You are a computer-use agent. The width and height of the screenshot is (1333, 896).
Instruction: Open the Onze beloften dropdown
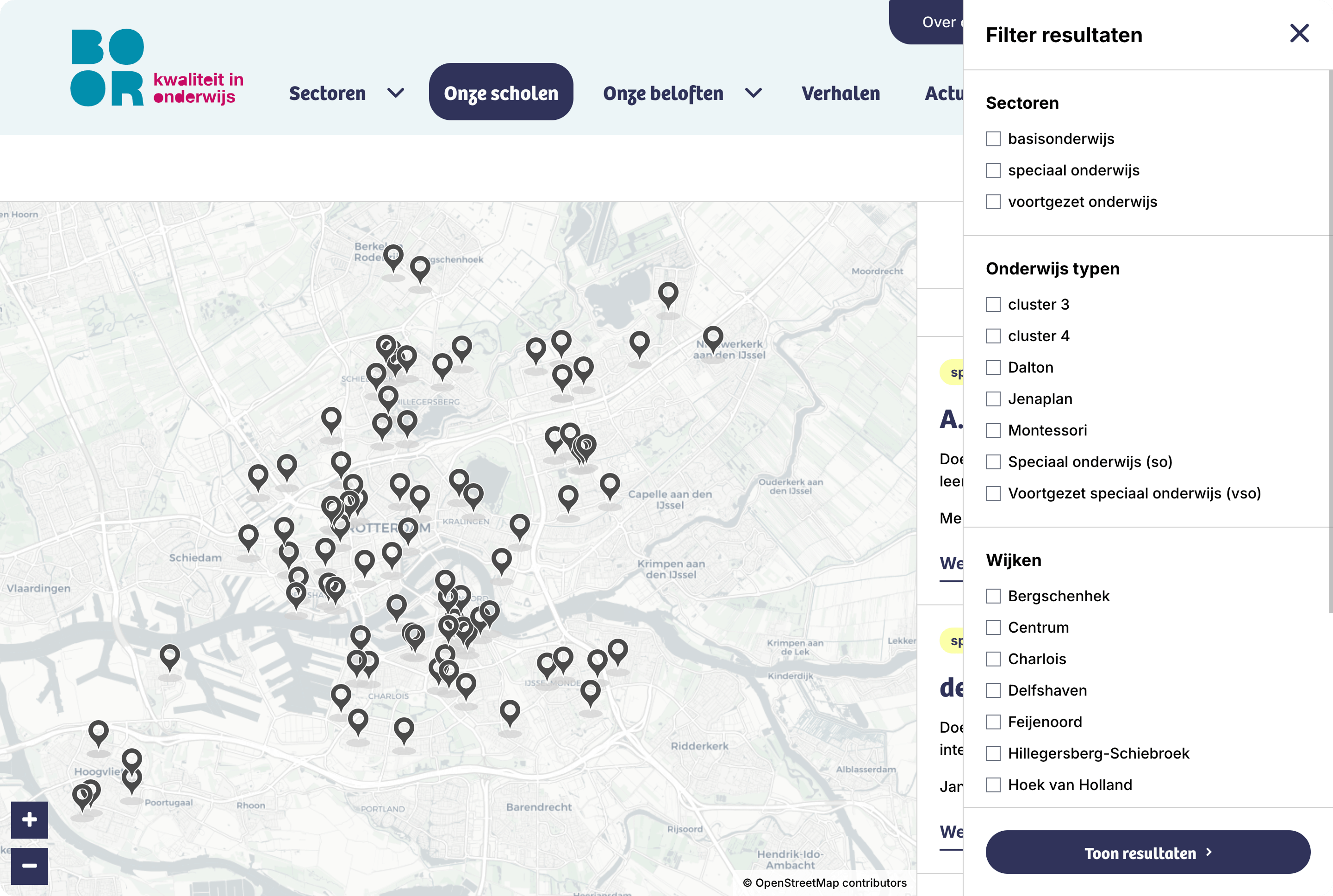[662, 93]
